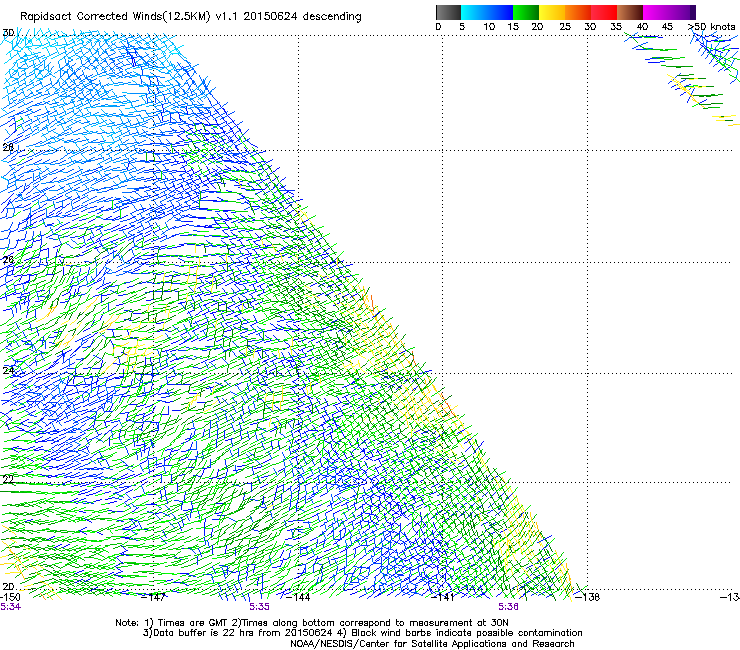Screen dimensions: 740x650
Task: Click the note 'Black wind barbs indicate possible contamination'
Action: [467, 633]
